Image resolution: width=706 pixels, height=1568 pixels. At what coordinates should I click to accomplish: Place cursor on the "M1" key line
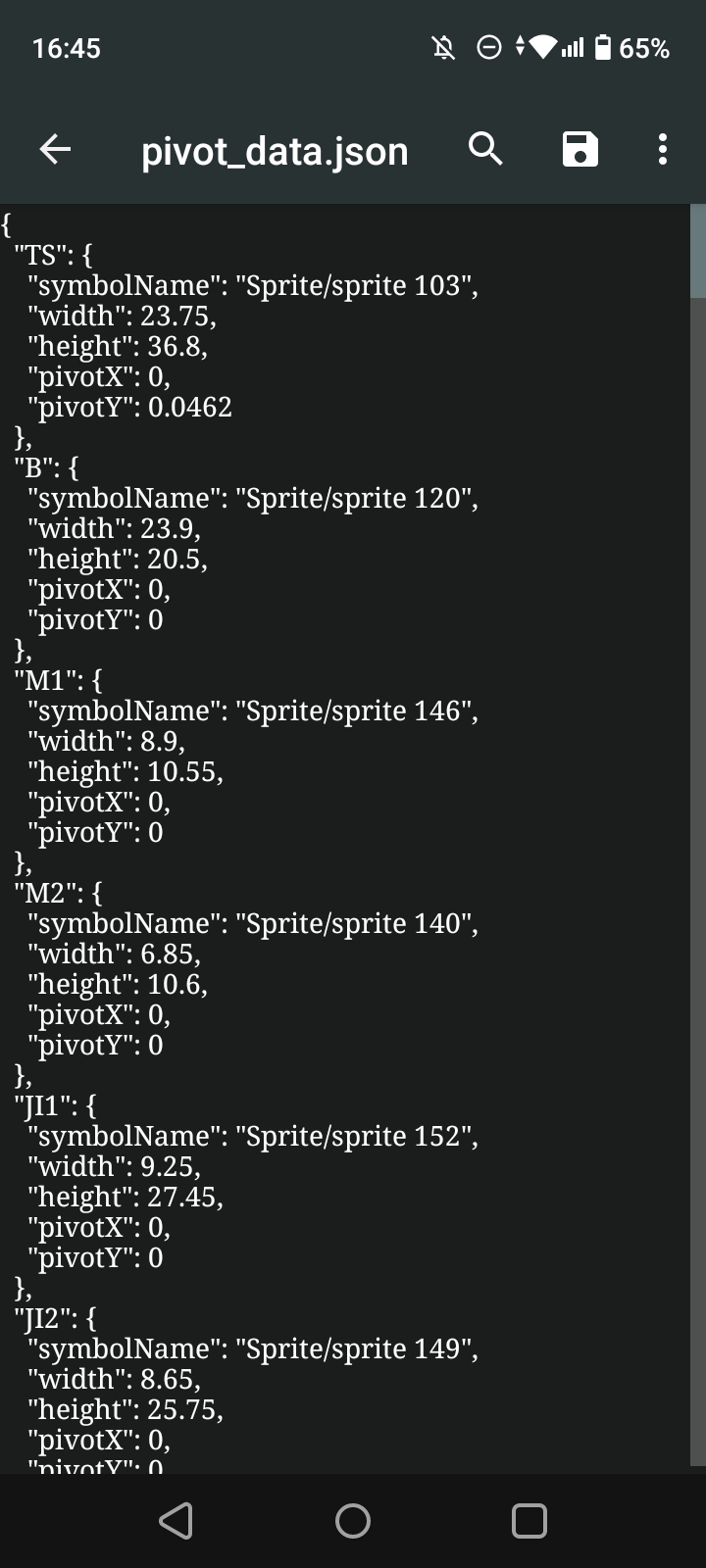(x=58, y=680)
